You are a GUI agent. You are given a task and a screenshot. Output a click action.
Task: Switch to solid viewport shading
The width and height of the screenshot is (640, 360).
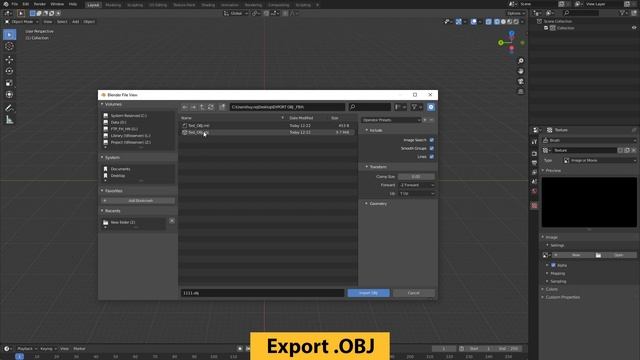(x=503, y=22)
